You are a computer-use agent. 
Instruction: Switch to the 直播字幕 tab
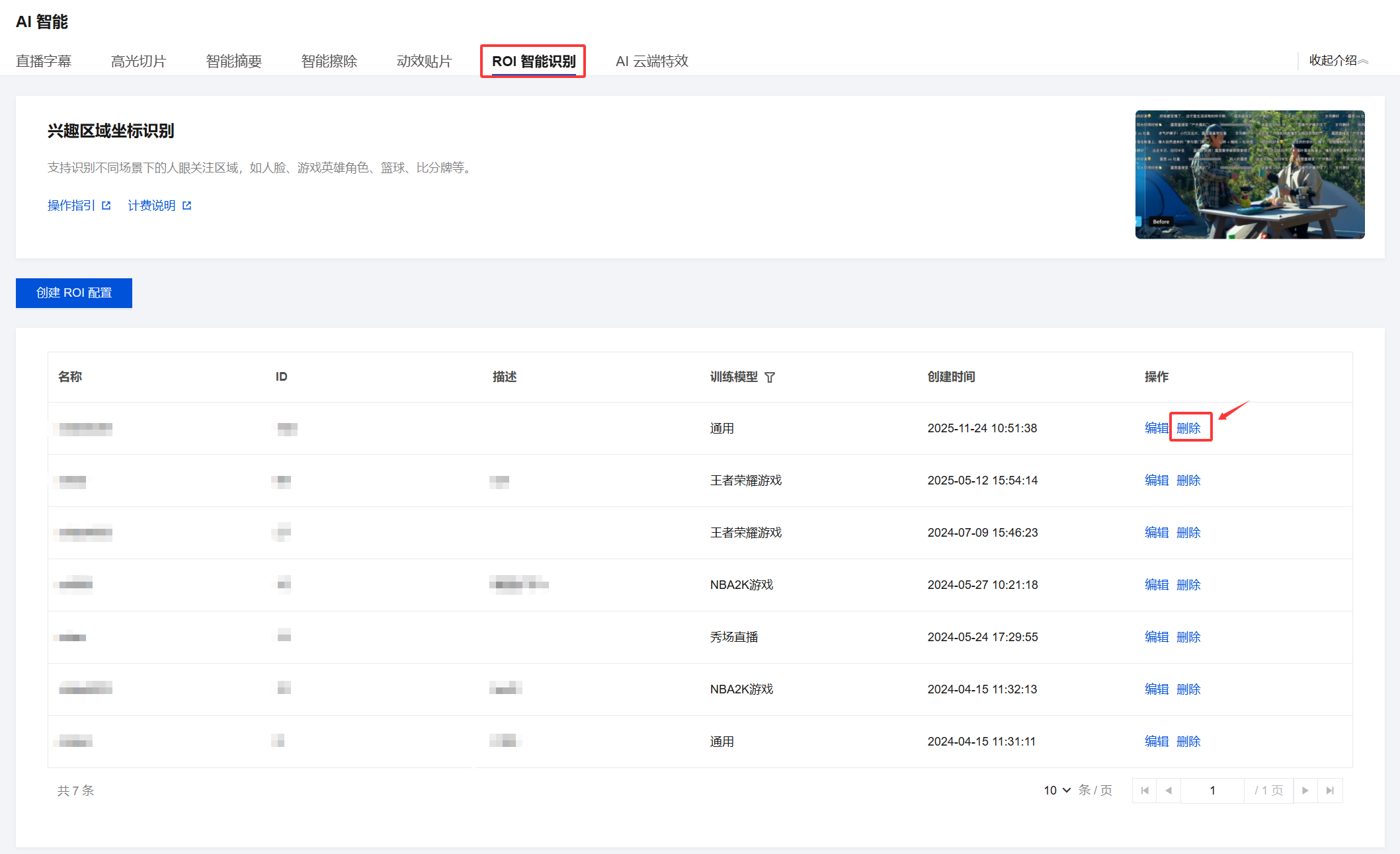point(44,61)
